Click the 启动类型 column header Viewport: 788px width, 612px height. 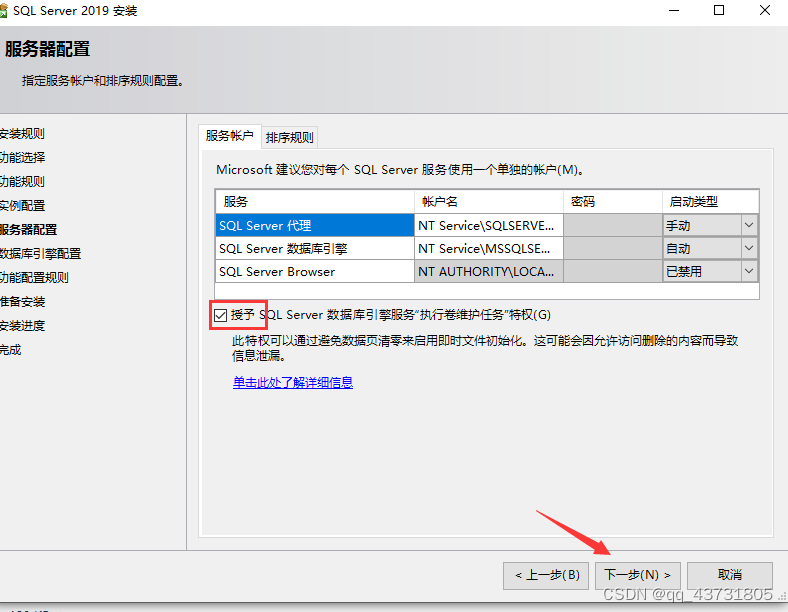[x=710, y=201]
